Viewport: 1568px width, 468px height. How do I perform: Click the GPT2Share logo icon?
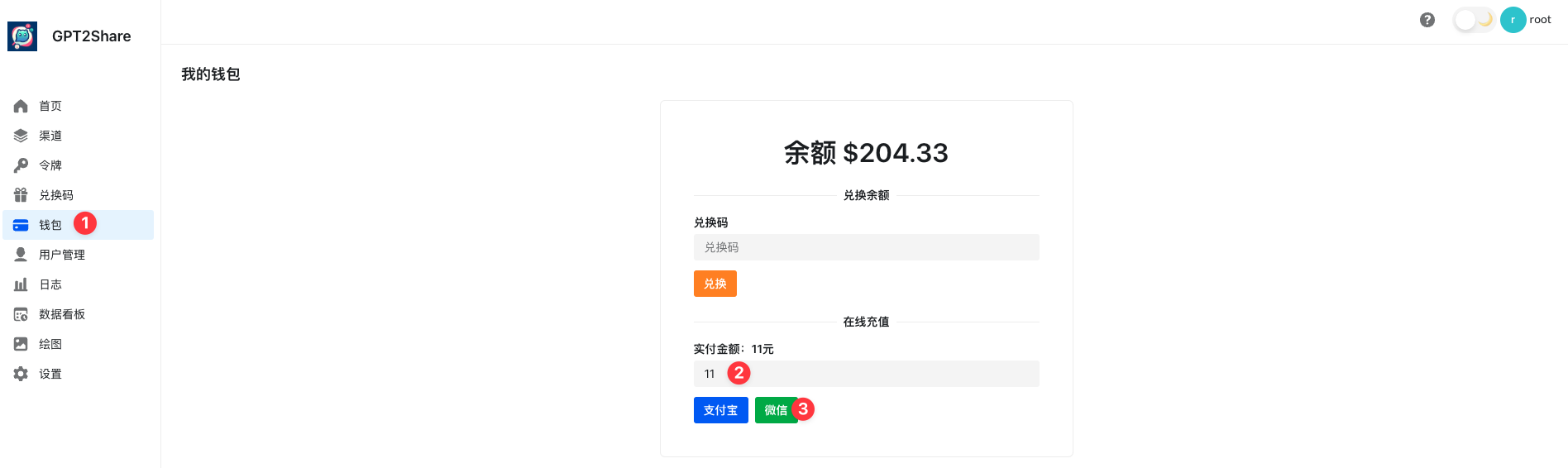tap(22, 36)
